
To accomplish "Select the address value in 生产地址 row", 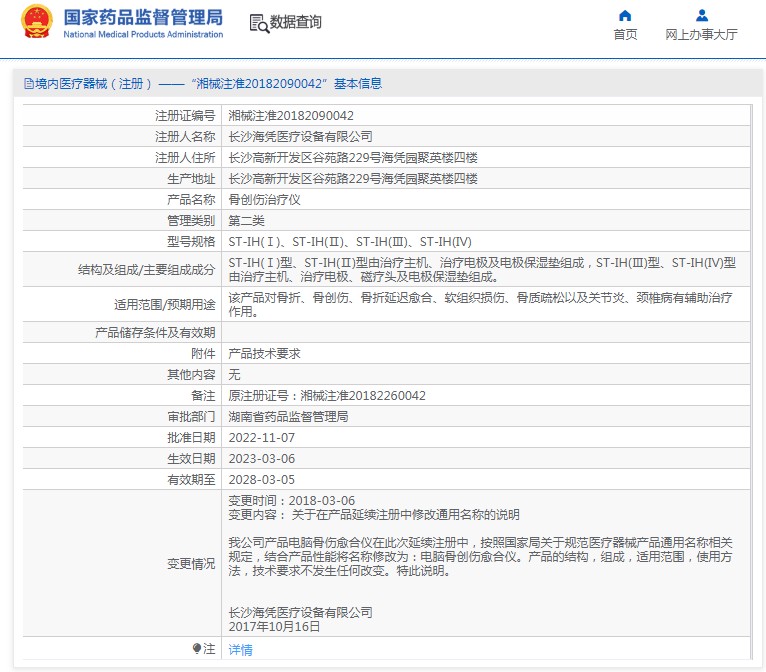I will (353, 179).
